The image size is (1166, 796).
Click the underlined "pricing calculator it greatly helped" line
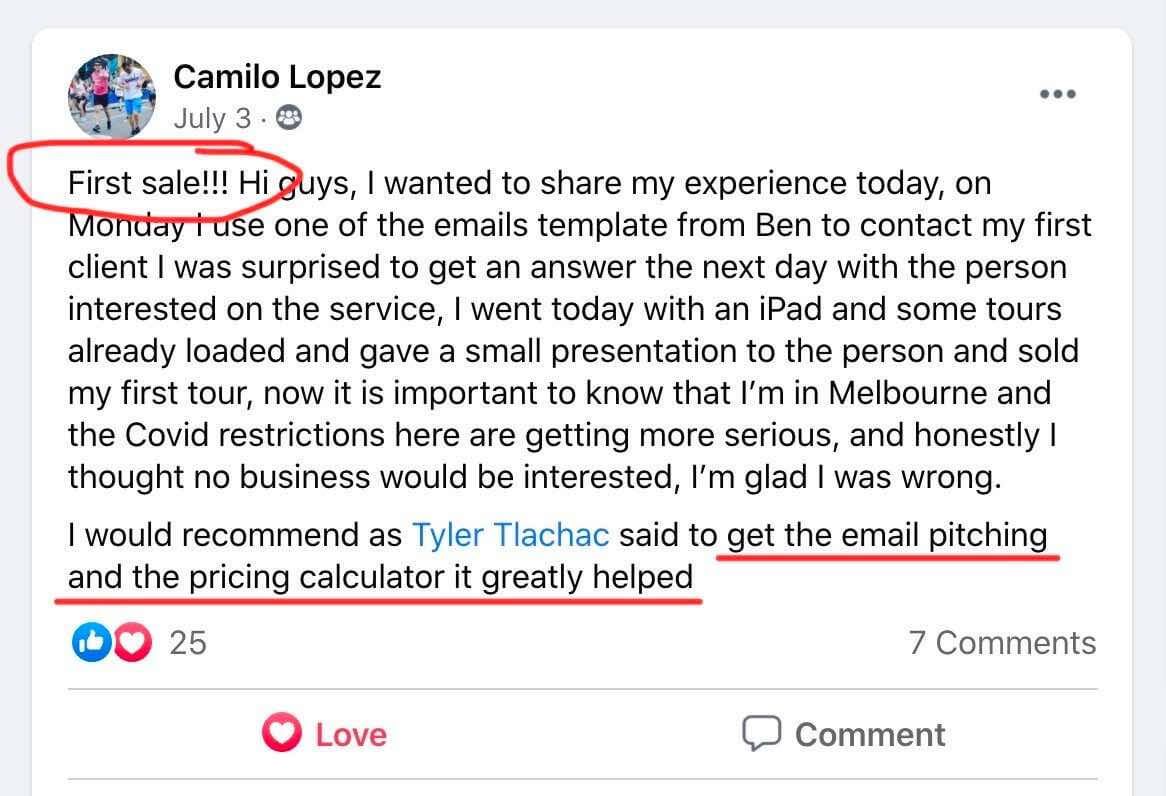[x=441, y=578]
